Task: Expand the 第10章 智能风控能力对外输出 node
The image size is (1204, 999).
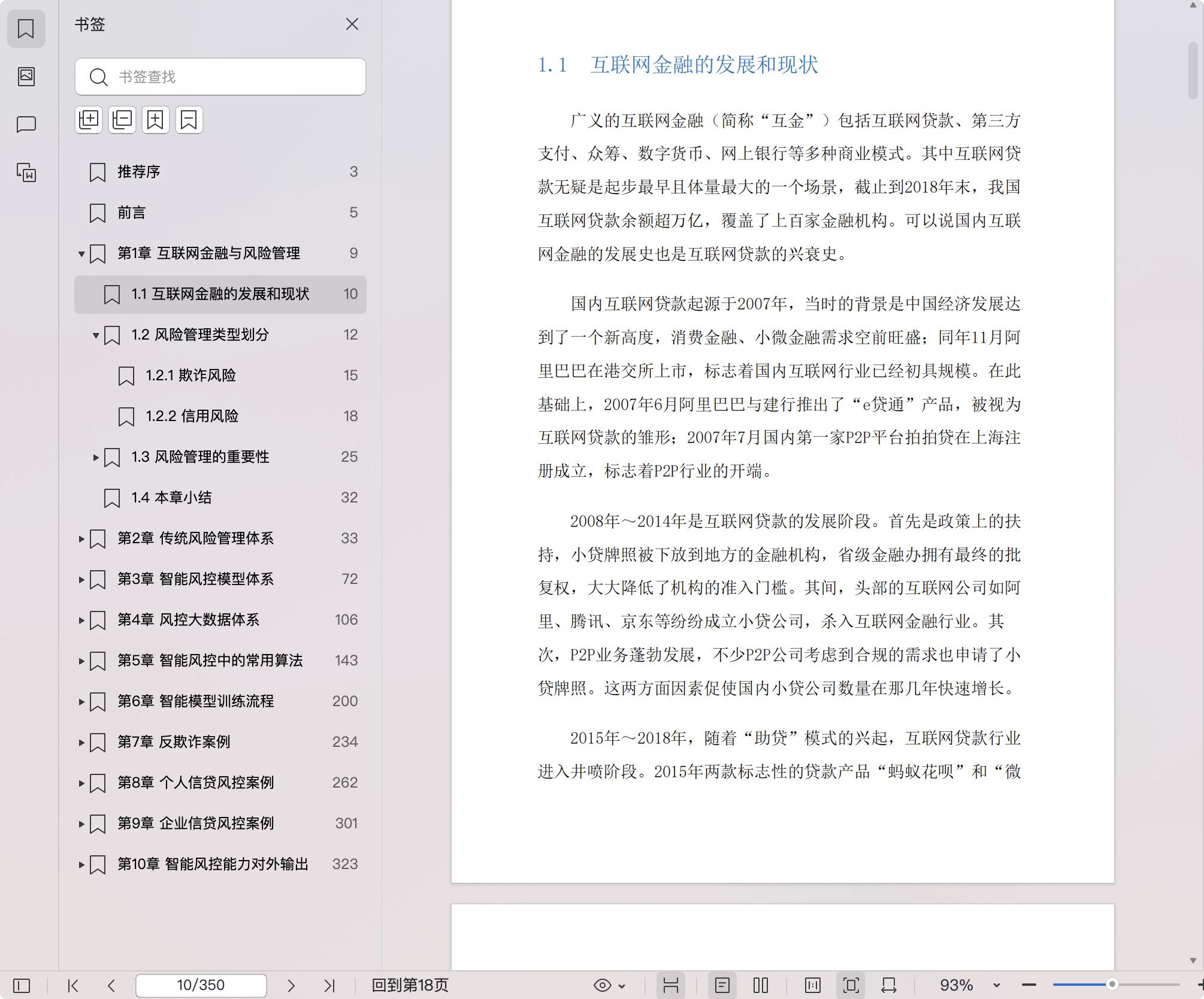Action: pyautogui.click(x=81, y=865)
